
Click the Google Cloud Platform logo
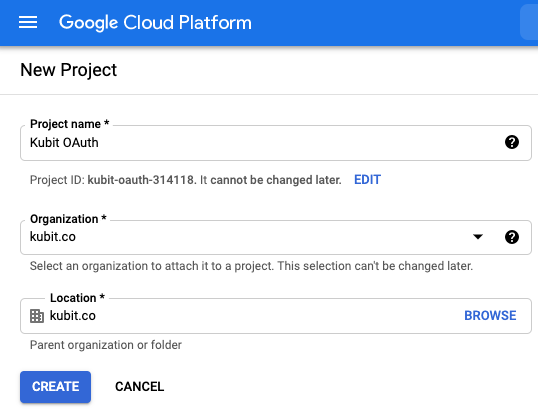[x=155, y=23]
